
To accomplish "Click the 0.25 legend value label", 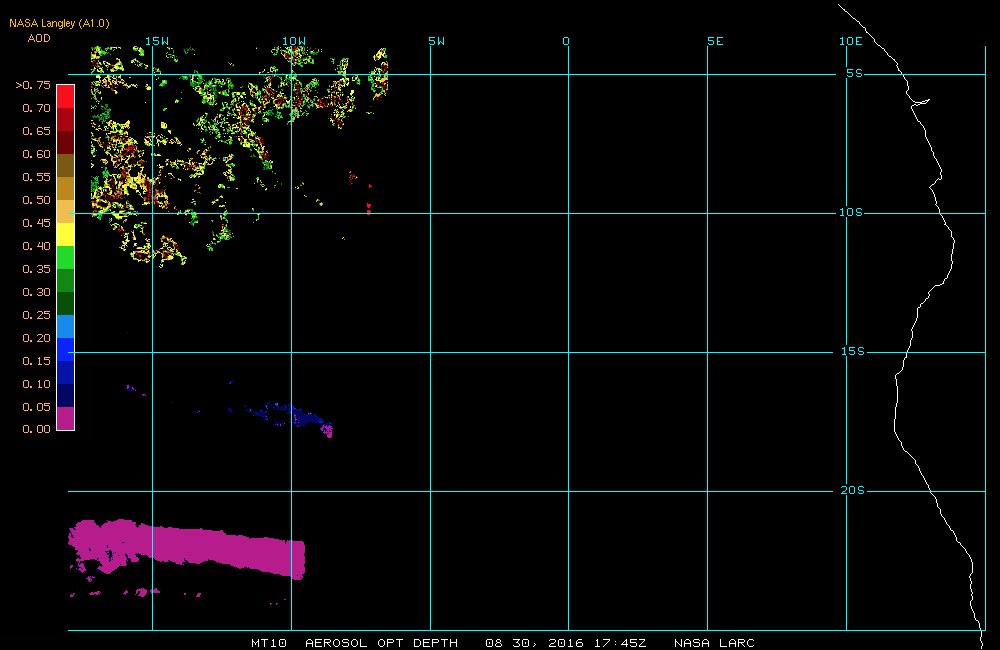I will [x=36, y=315].
